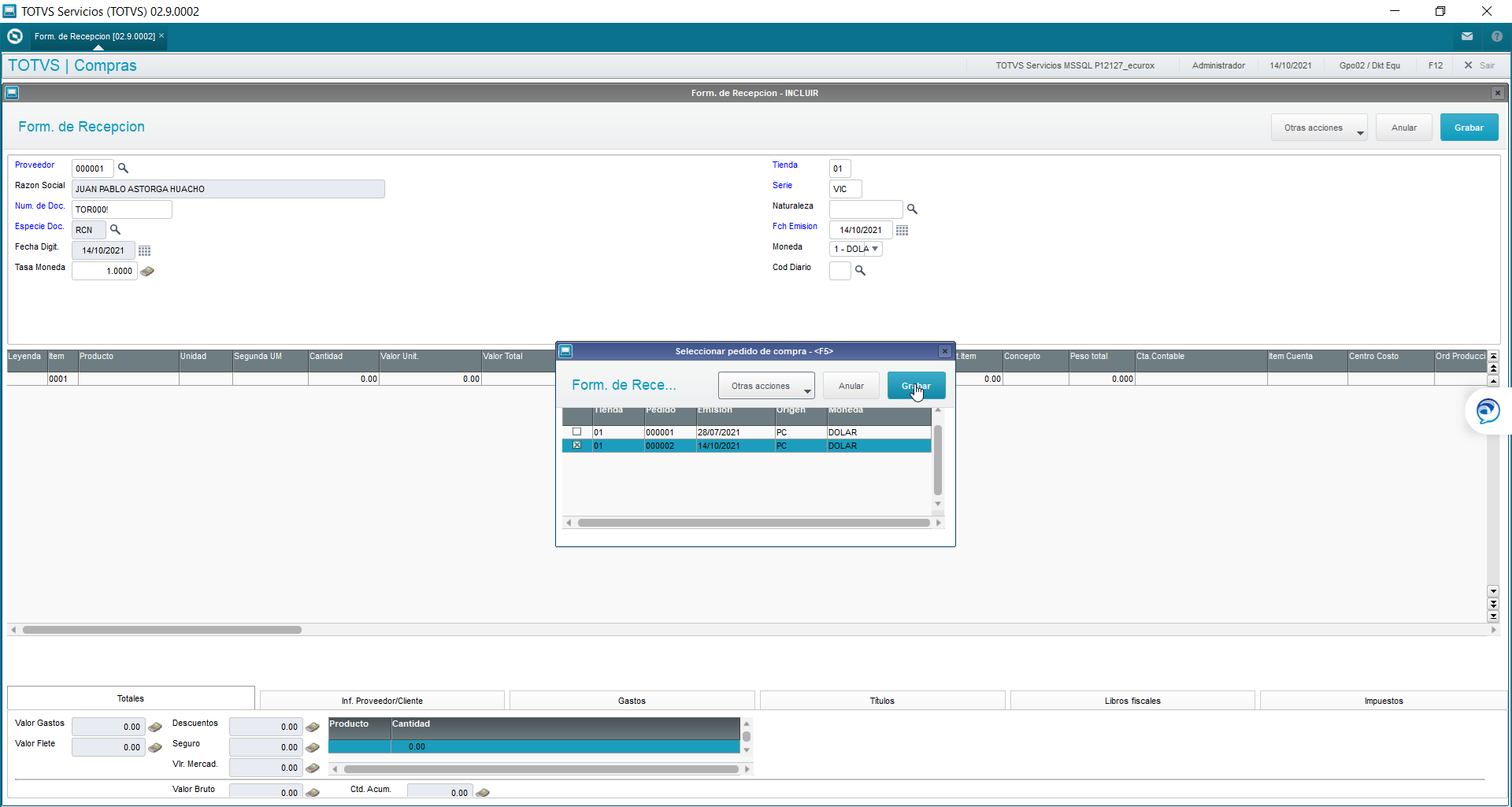This screenshot has width=1512, height=807.
Task: Open Valor Gastos calculator icon
Action: (155, 727)
